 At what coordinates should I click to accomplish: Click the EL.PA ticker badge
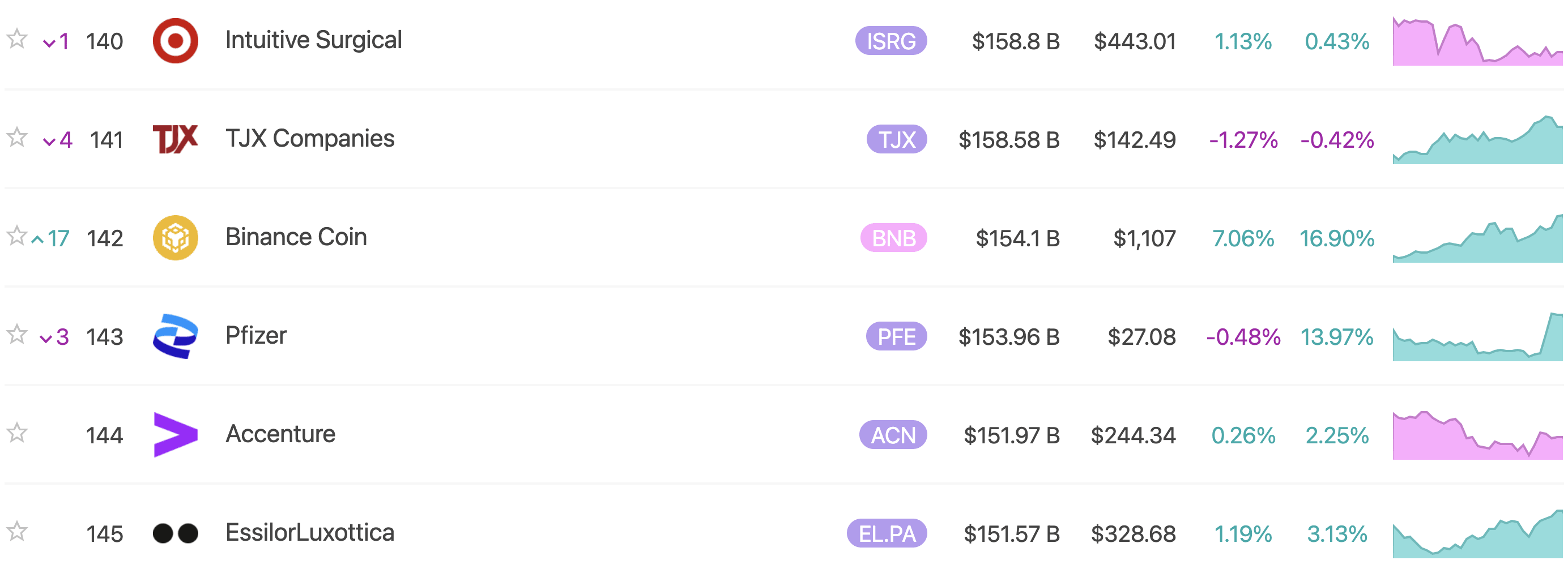tap(887, 534)
